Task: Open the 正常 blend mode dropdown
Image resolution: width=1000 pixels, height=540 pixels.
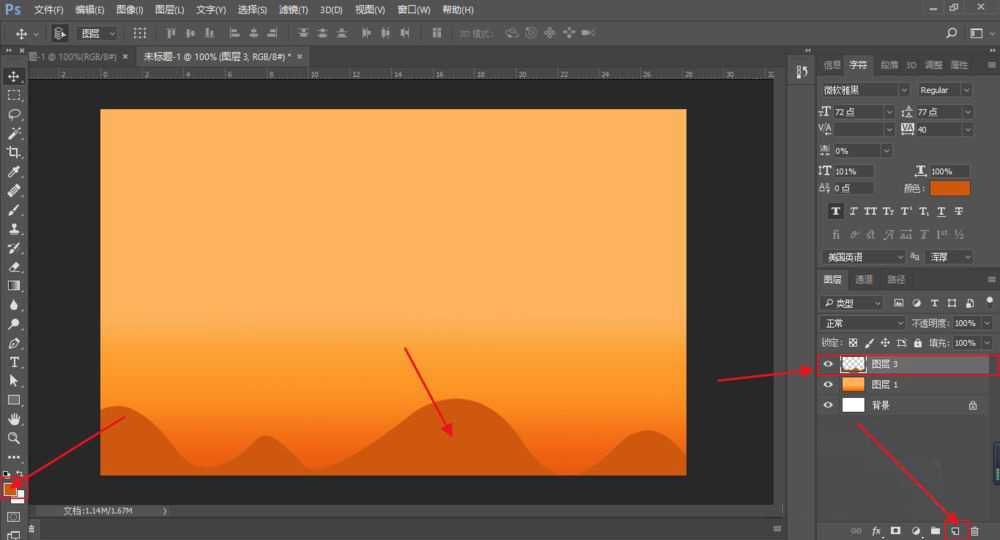Action: [862, 323]
